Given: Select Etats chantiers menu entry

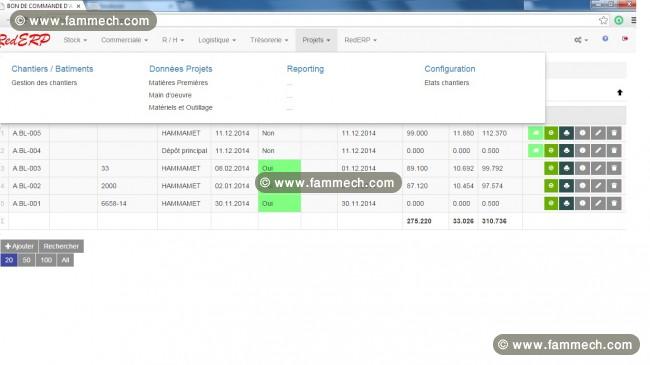Looking at the screenshot, I should [446, 83].
